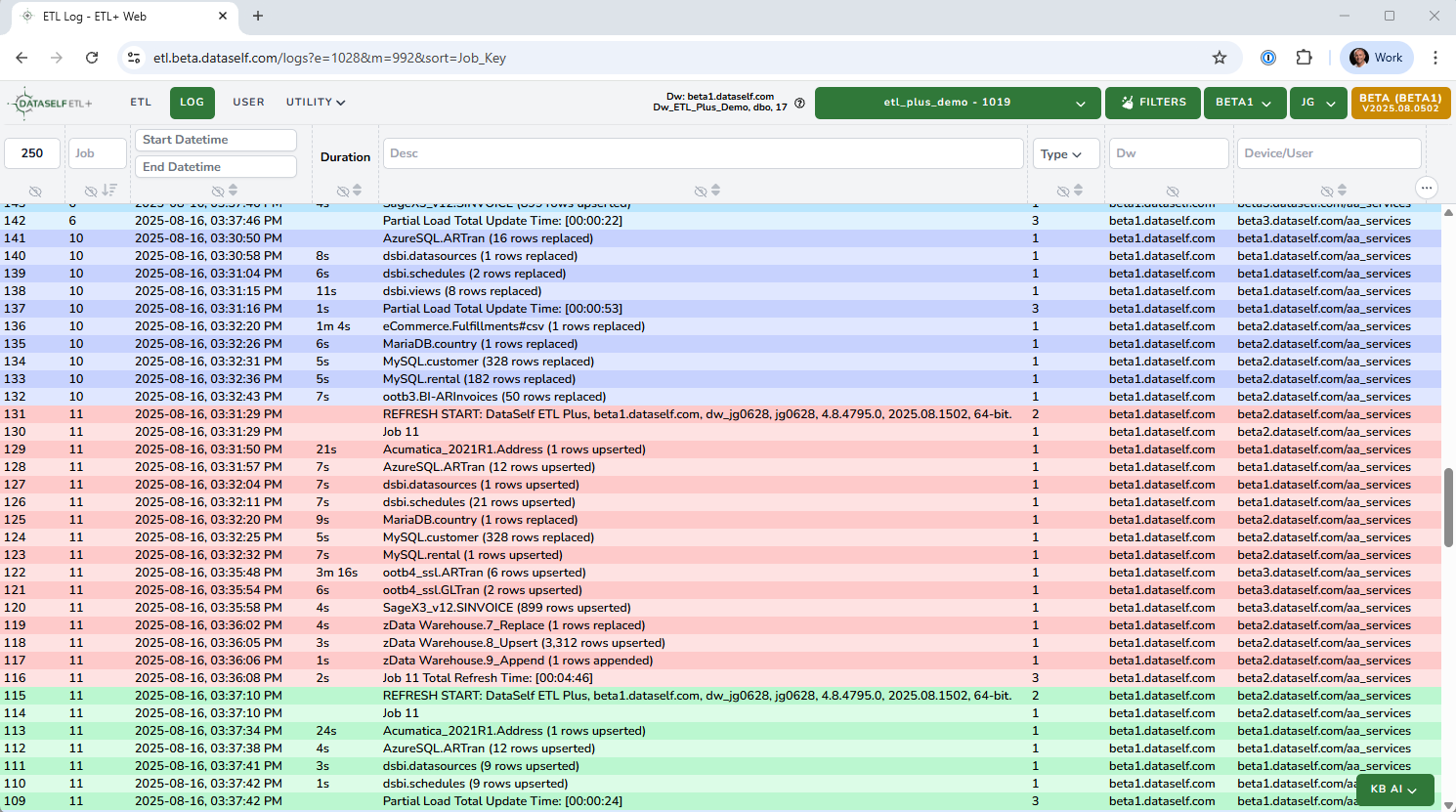
Task: Focus the Start Datetime filter field
Action: tap(216, 140)
